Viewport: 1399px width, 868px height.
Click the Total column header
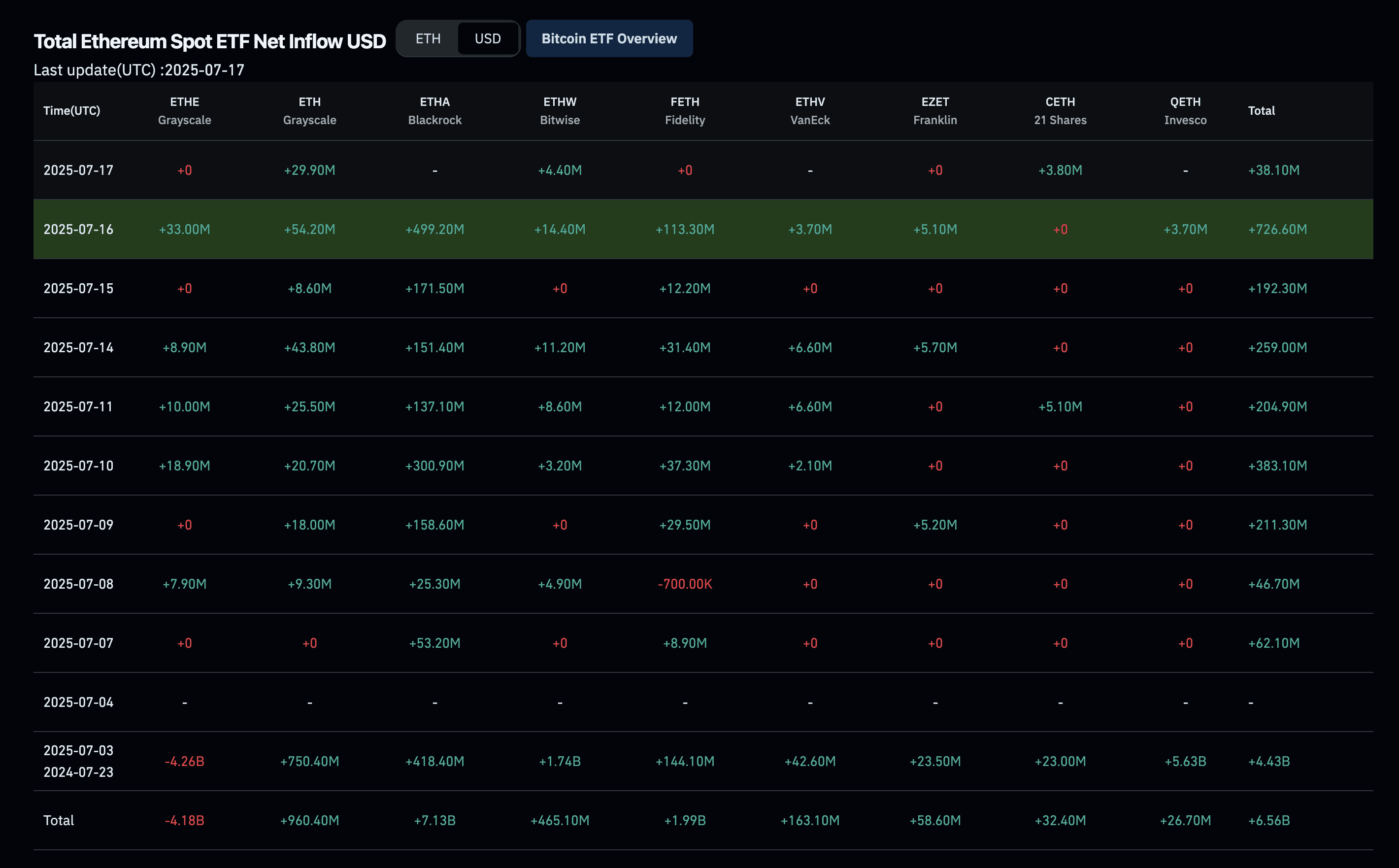coord(1261,111)
